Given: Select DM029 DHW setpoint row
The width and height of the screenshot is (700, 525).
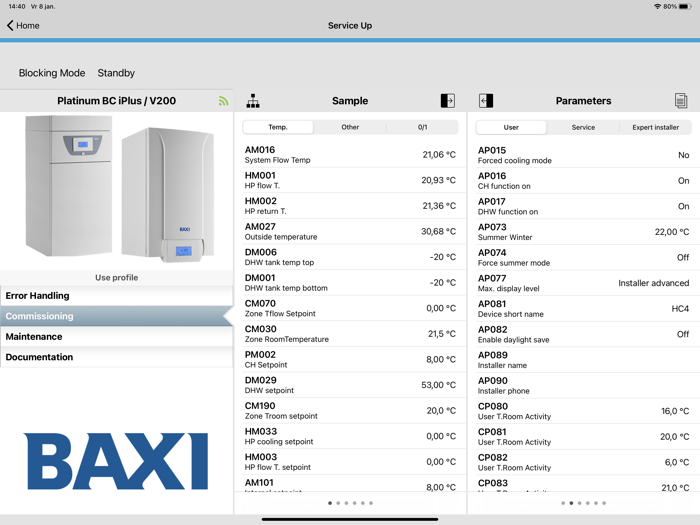Looking at the screenshot, I should (350, 385).
